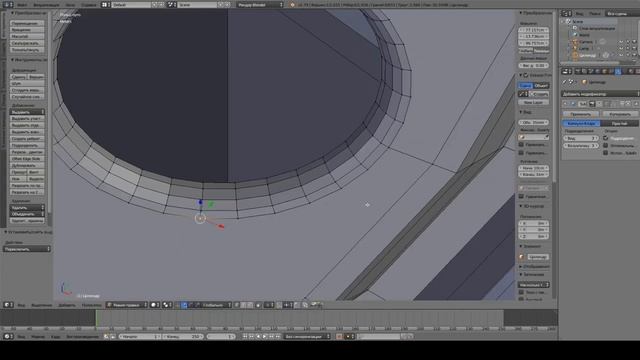Jump to last frame in timeline
This screenshot has width=640, height=360.
278,336
